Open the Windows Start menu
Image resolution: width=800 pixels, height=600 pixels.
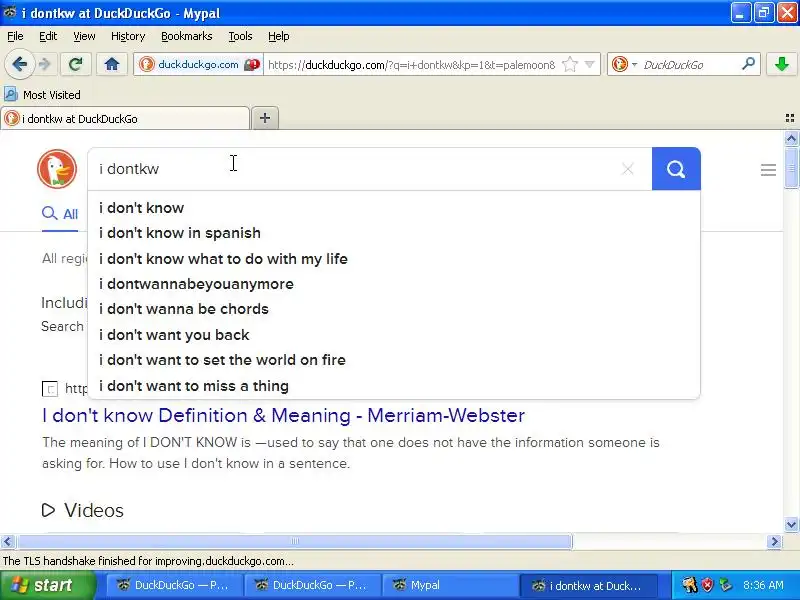tap(47, 585)
